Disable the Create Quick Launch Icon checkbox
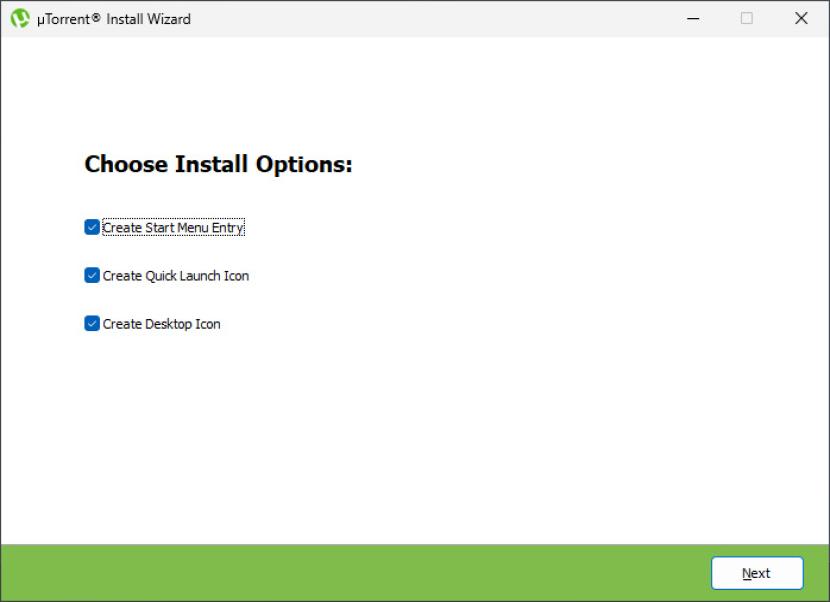Image resolution: width=830 pixels, height=602 pixels. pyautogui.click(x=92, y=275)
